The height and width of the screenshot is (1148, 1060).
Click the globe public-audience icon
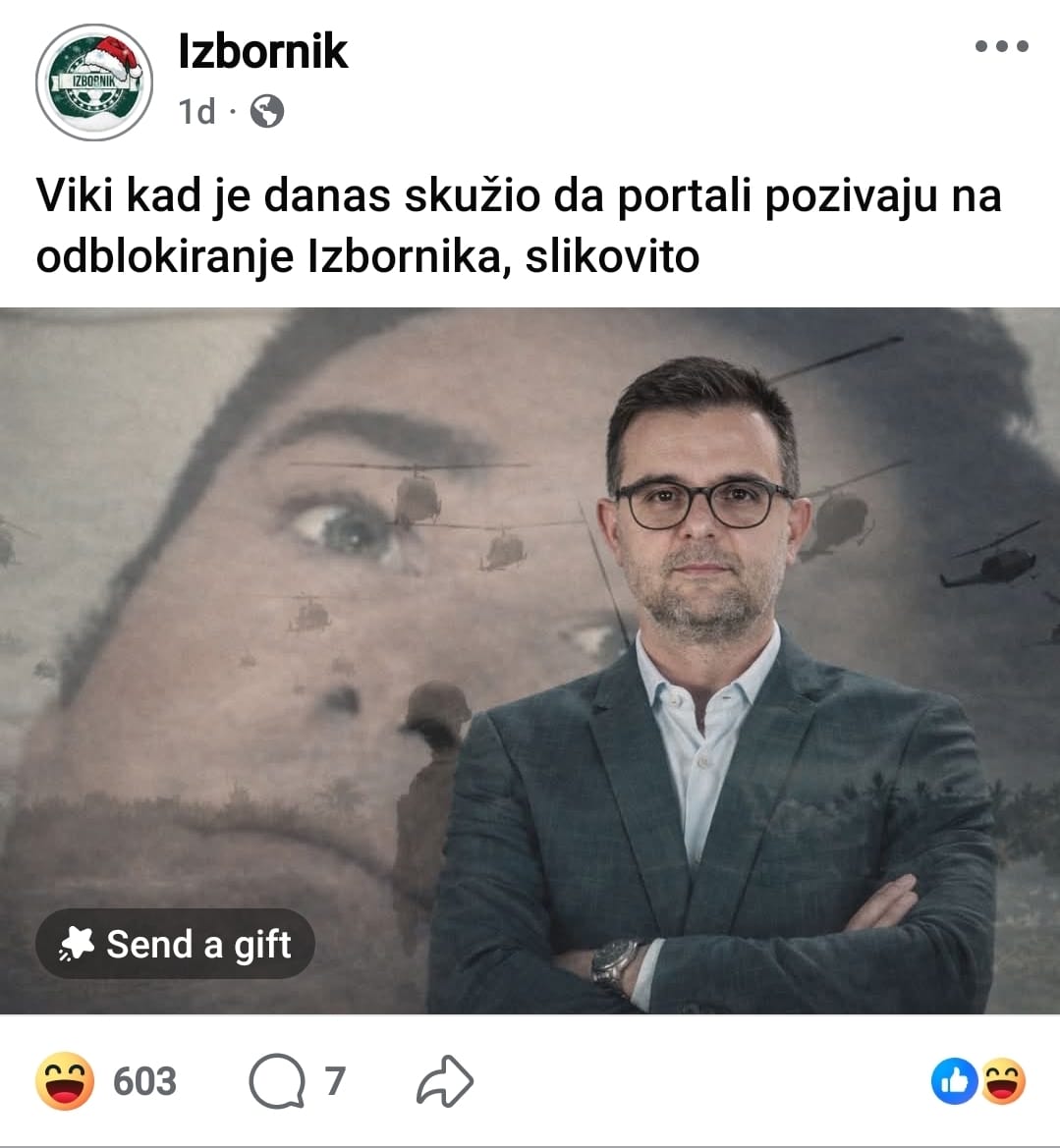tap(266, 112)
